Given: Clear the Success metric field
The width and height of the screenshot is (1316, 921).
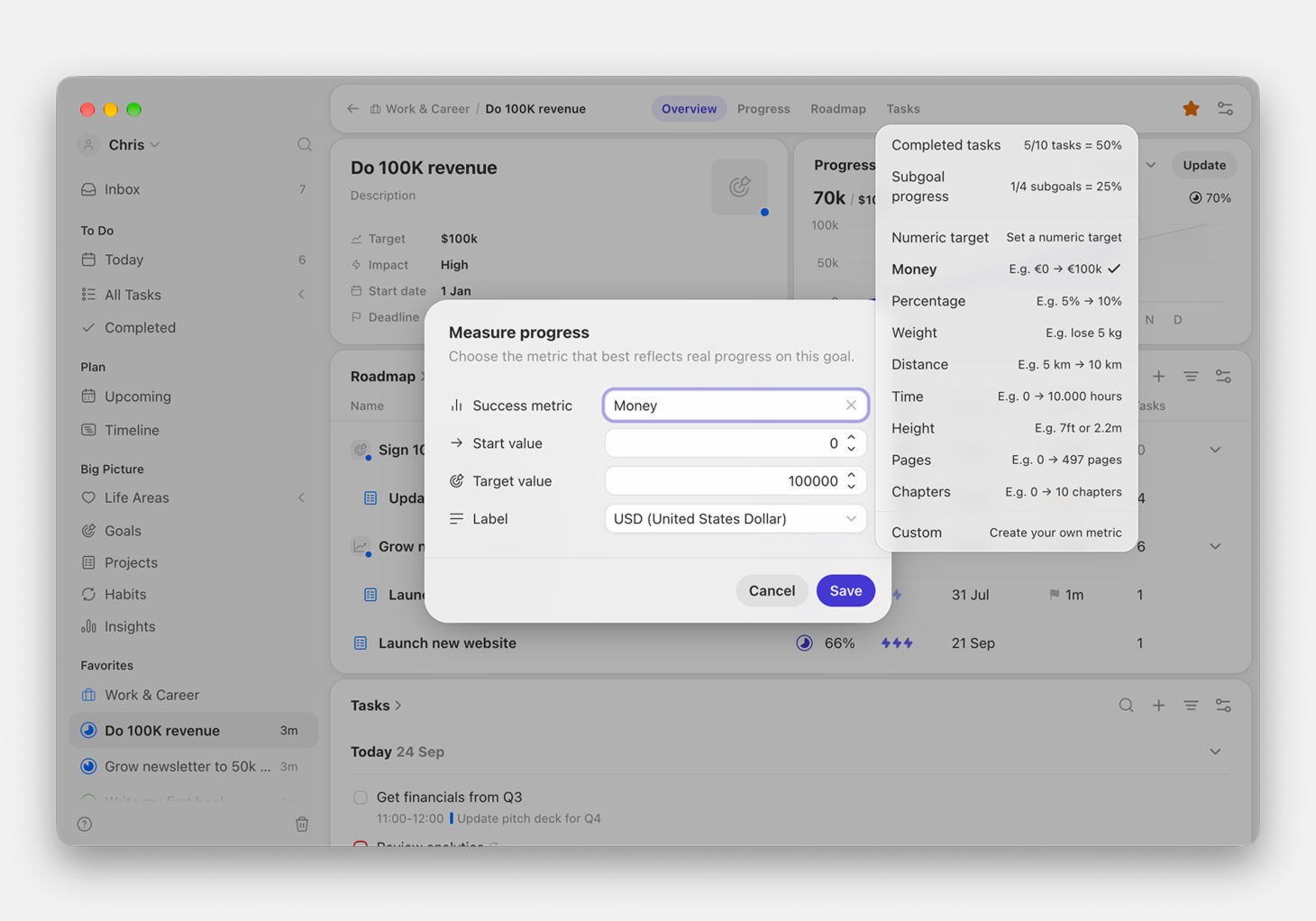Looking at the screenshot, I should (x=851, y=406).
